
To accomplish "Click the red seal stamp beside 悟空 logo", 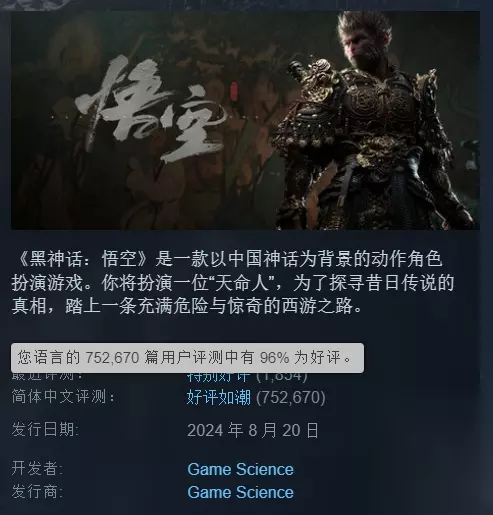I will click(234, 91).
